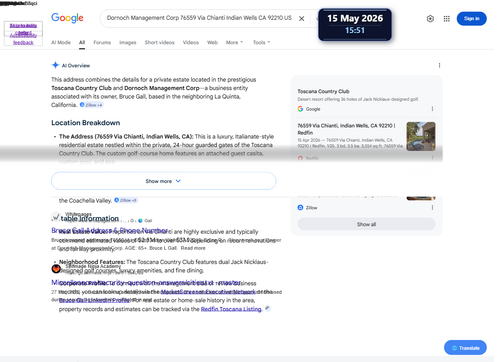Click in the Google search input field

click(199, 18)
